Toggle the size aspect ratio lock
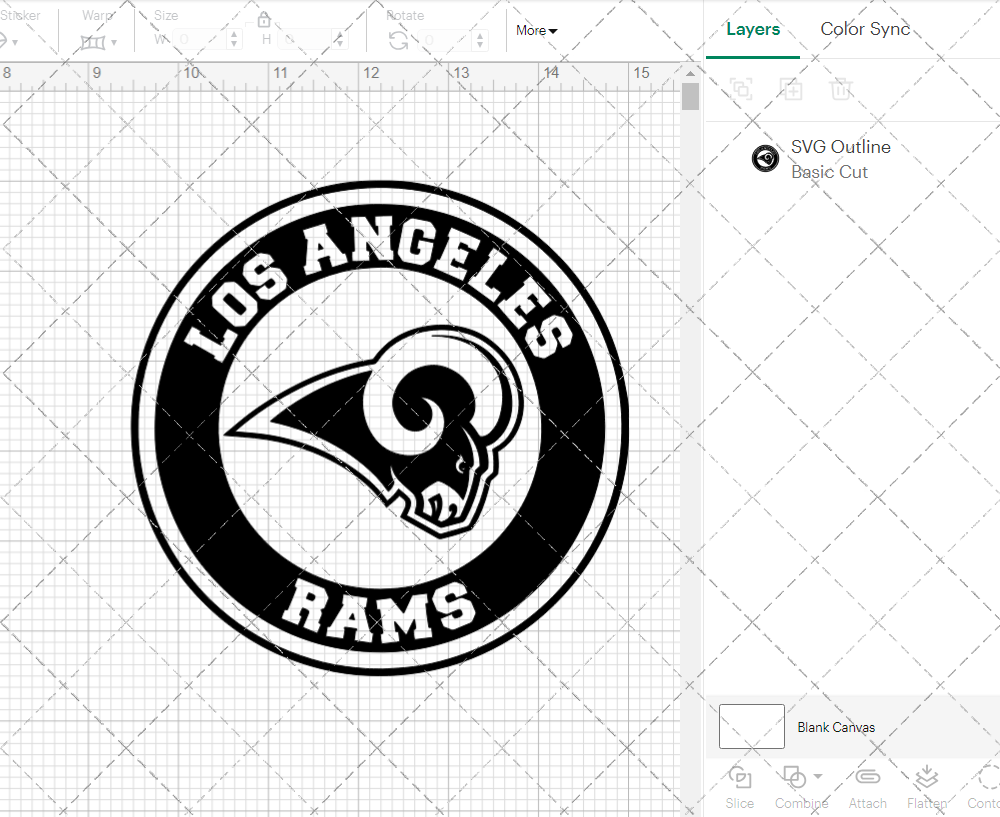 [264, 20]
